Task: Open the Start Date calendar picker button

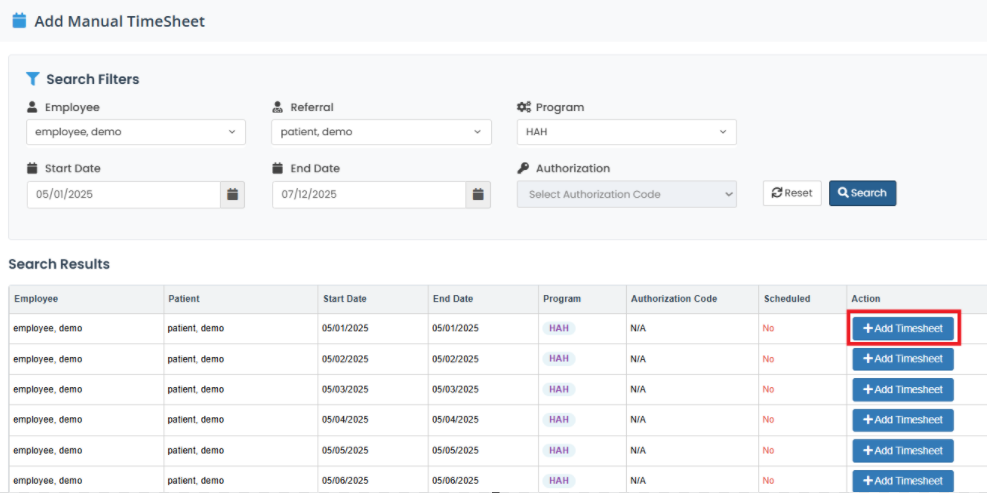Action: click(232, 195)
